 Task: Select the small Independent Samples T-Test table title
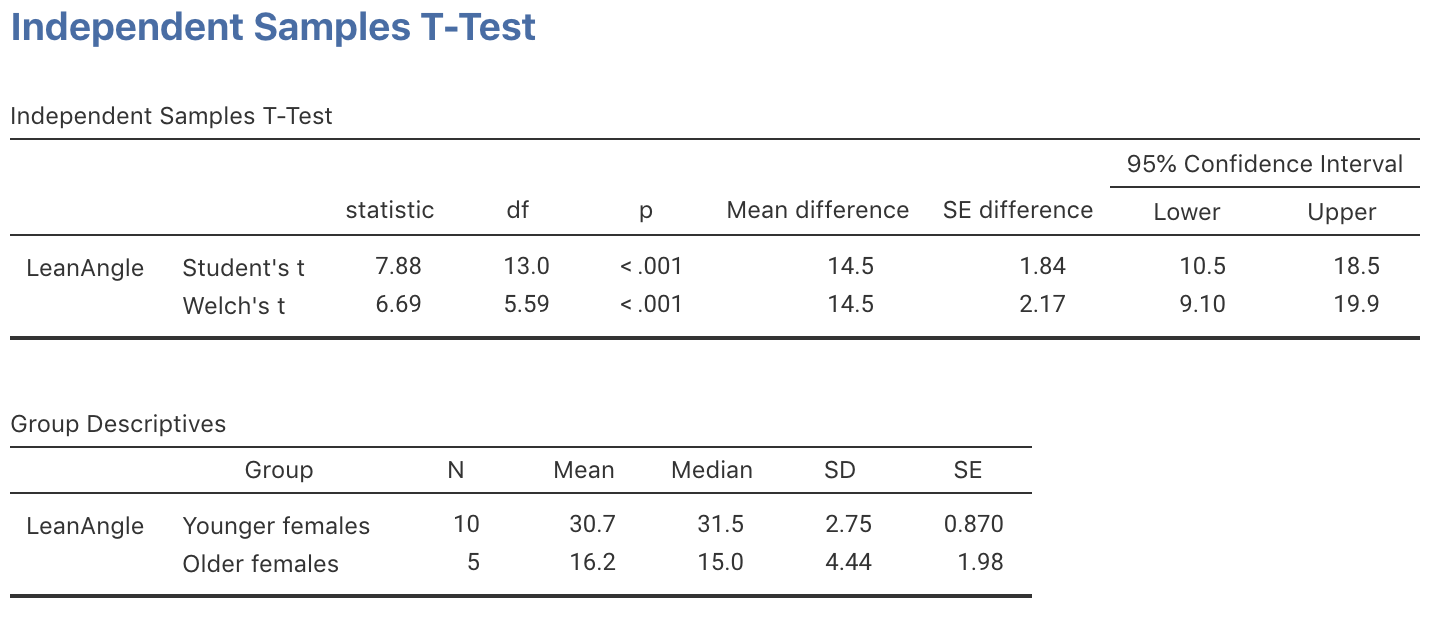coord(171,116)
